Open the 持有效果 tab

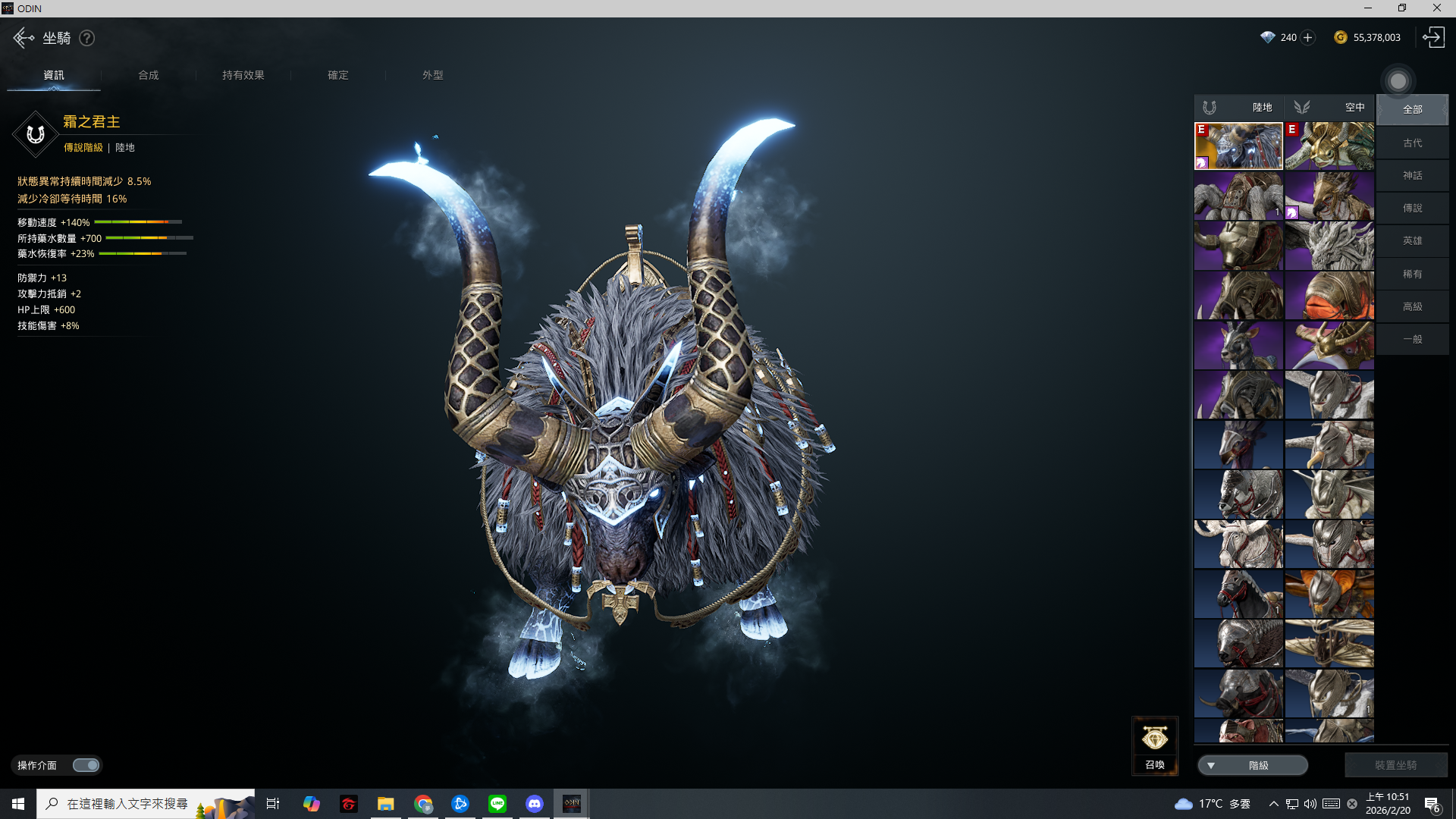click(x=243, y=75)
